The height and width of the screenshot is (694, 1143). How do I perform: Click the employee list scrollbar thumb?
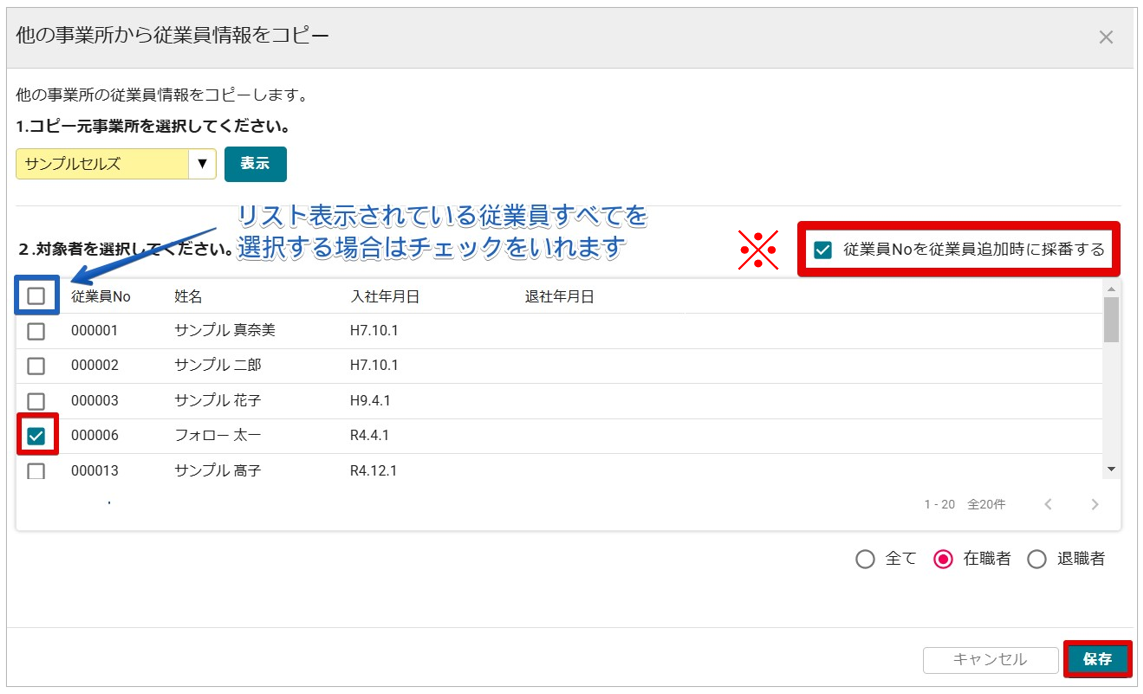coord(1111,320)
